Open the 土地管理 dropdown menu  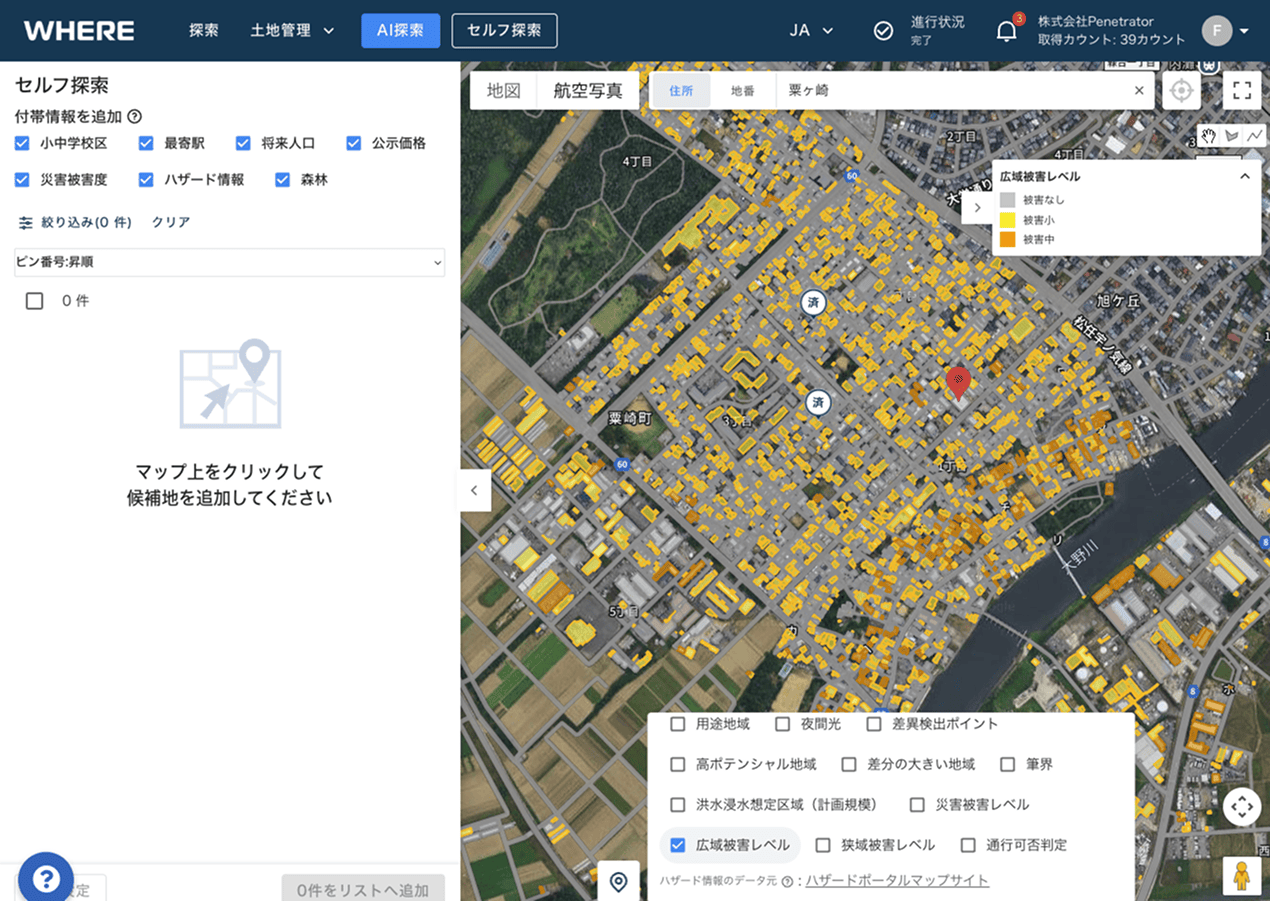(292, 31)
